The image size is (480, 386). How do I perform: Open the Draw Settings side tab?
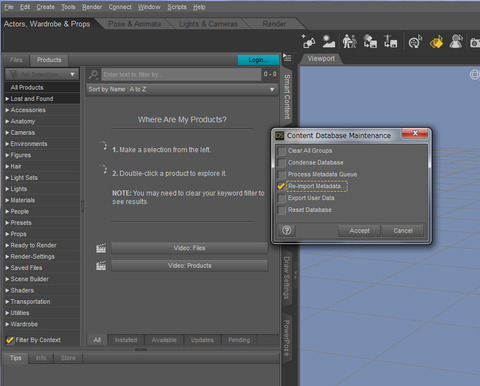point(287,277)
